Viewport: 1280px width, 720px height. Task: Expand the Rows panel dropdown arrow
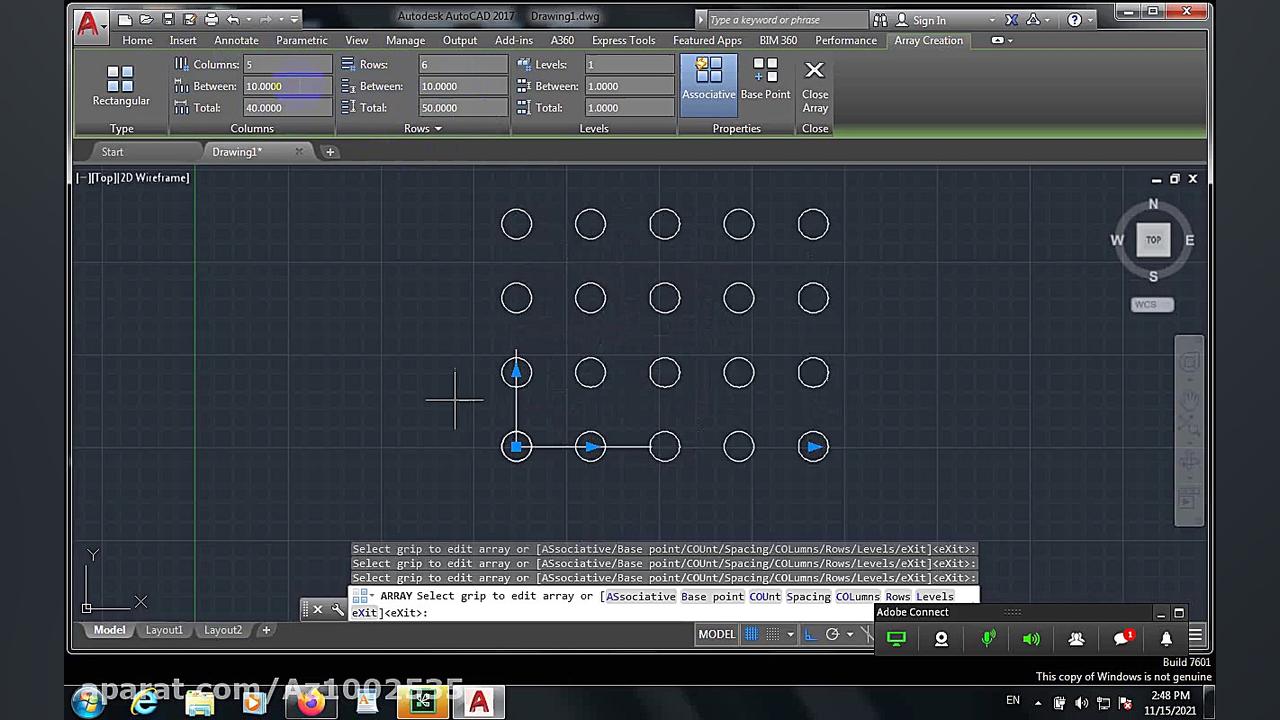pyautogui.click(x=437, y=129)
